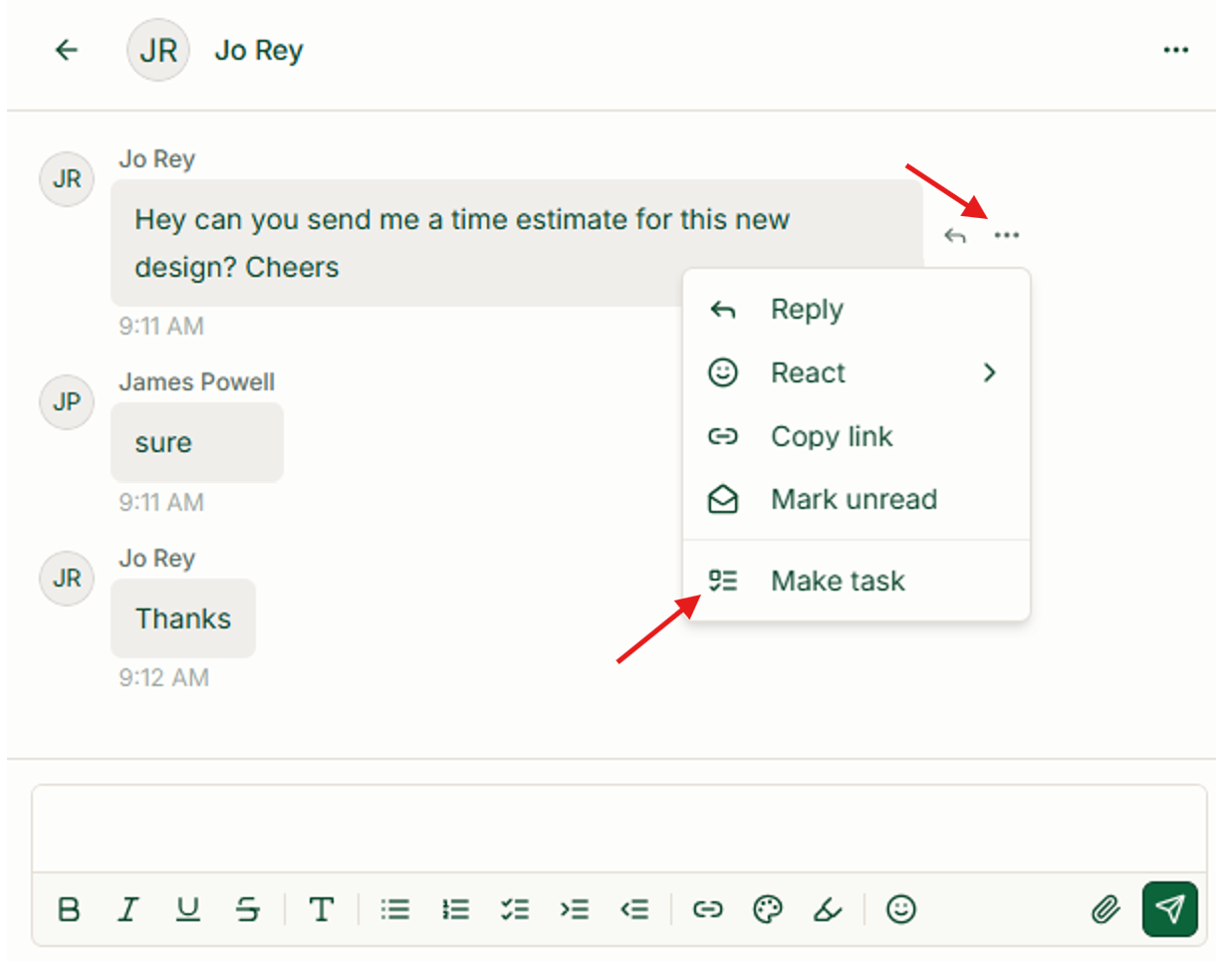Click the Jo Rey header avatar
Viewport: 1232px width, 961px height.
[158, 50]
